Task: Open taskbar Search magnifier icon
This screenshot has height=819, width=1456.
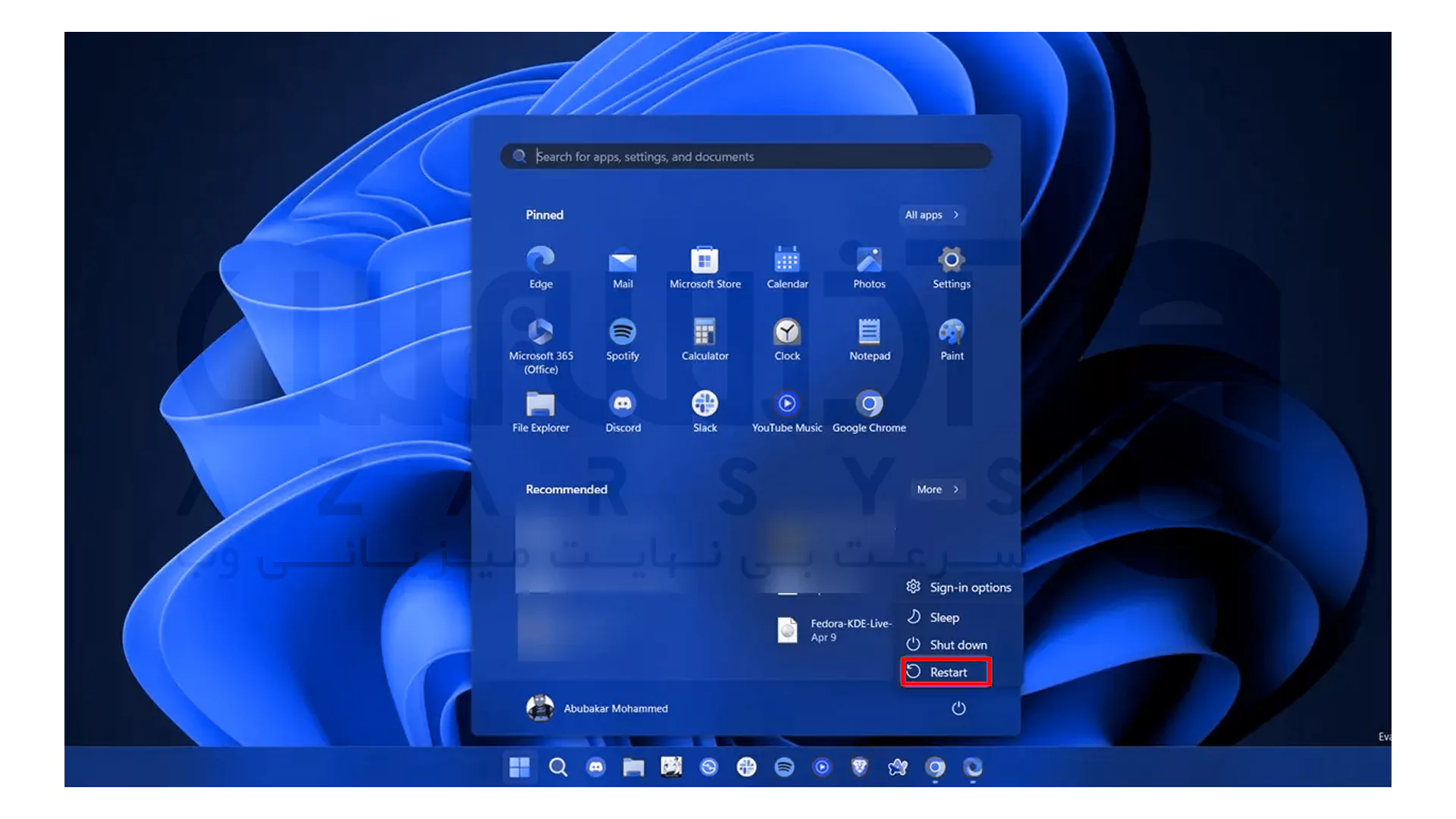Action: [x=558, y=767]
